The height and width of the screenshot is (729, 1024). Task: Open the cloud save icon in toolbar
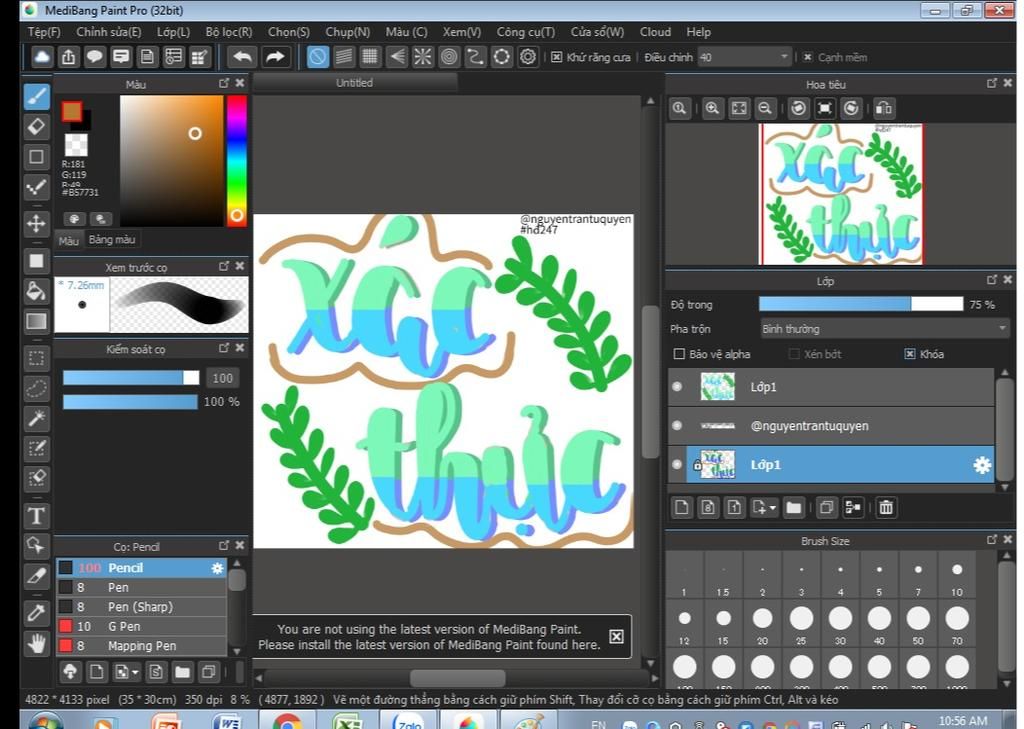click(42, 57)
